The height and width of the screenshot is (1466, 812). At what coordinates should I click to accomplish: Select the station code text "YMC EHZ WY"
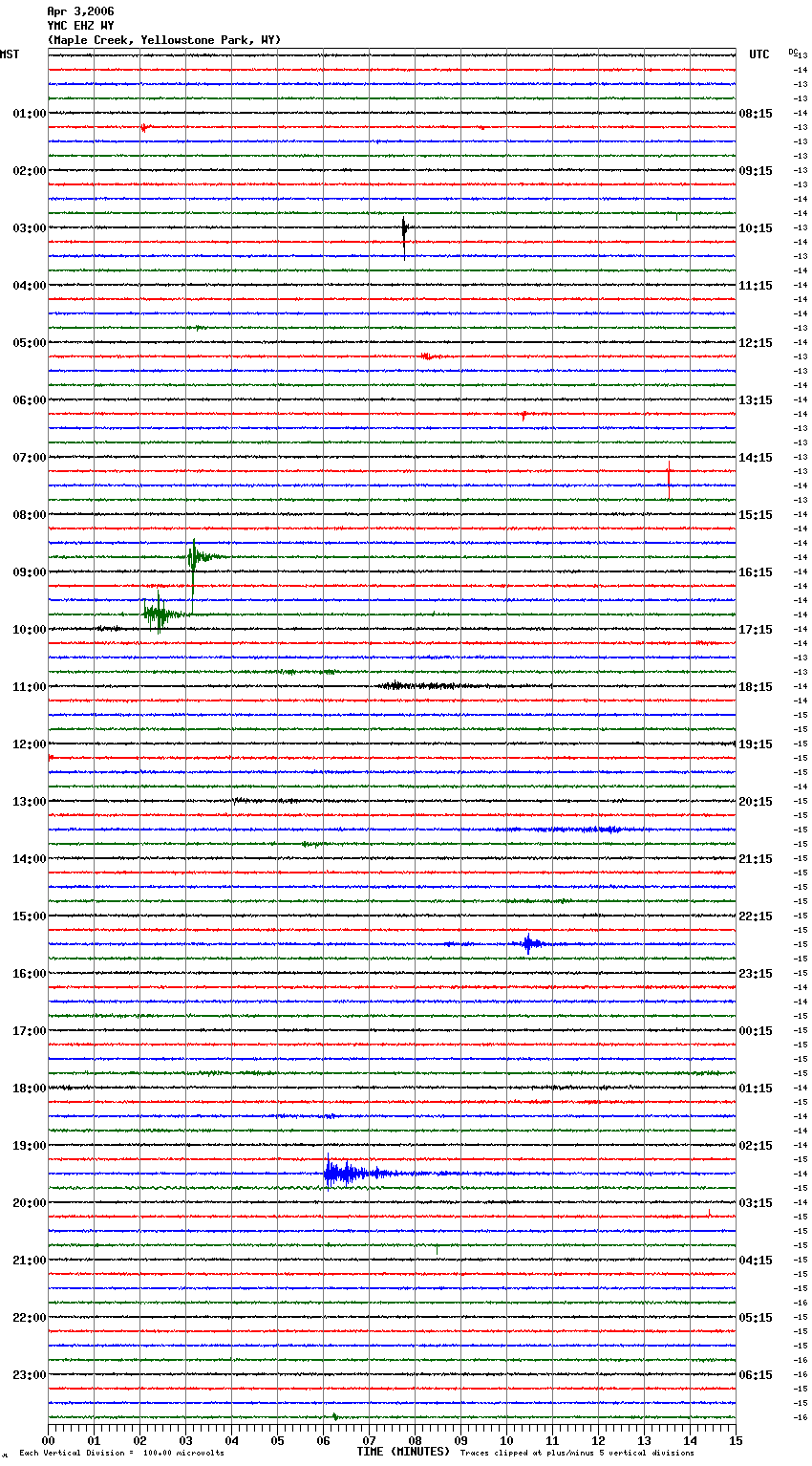pos(80,26)
